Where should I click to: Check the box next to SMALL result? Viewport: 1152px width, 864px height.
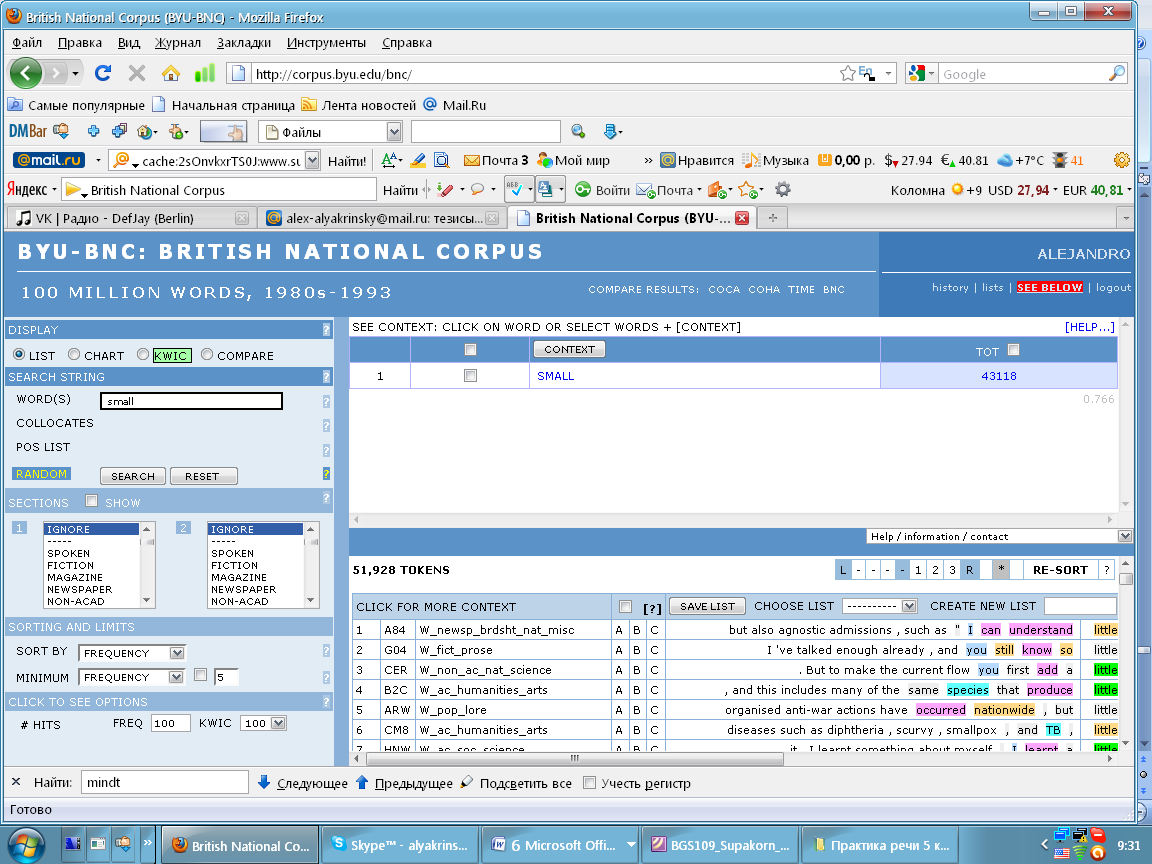click(x=470, y=376)
